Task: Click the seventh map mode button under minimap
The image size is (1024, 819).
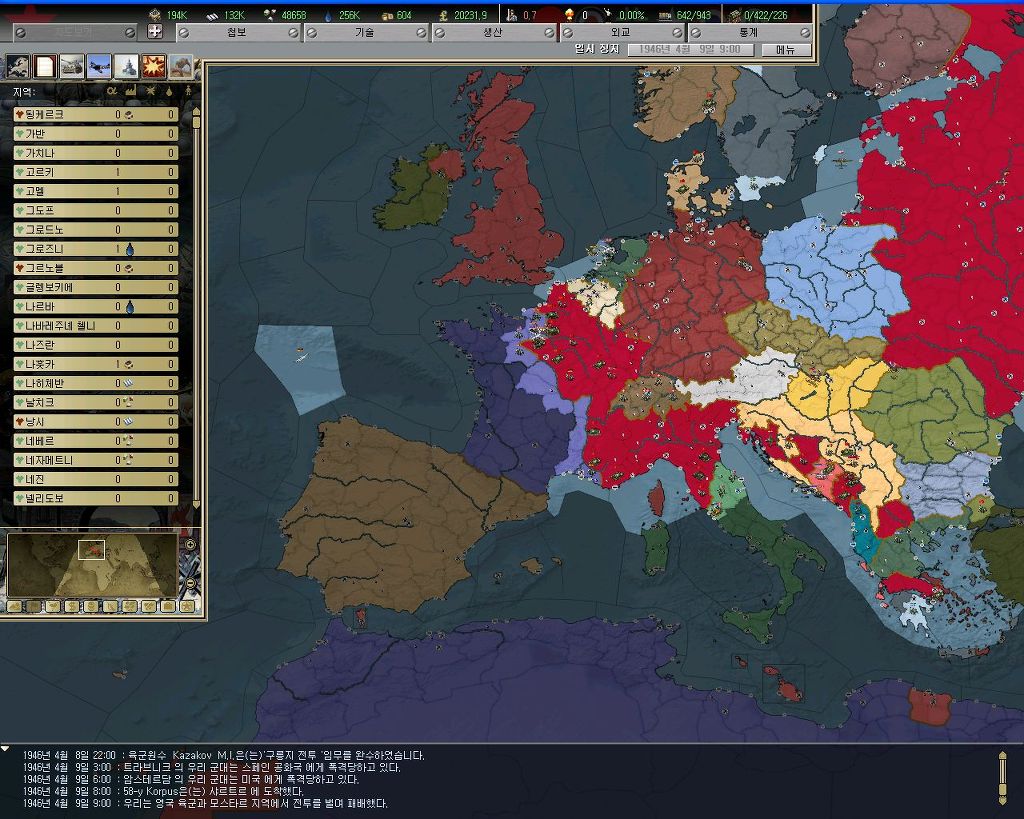Action: click(x=130, y=607)
